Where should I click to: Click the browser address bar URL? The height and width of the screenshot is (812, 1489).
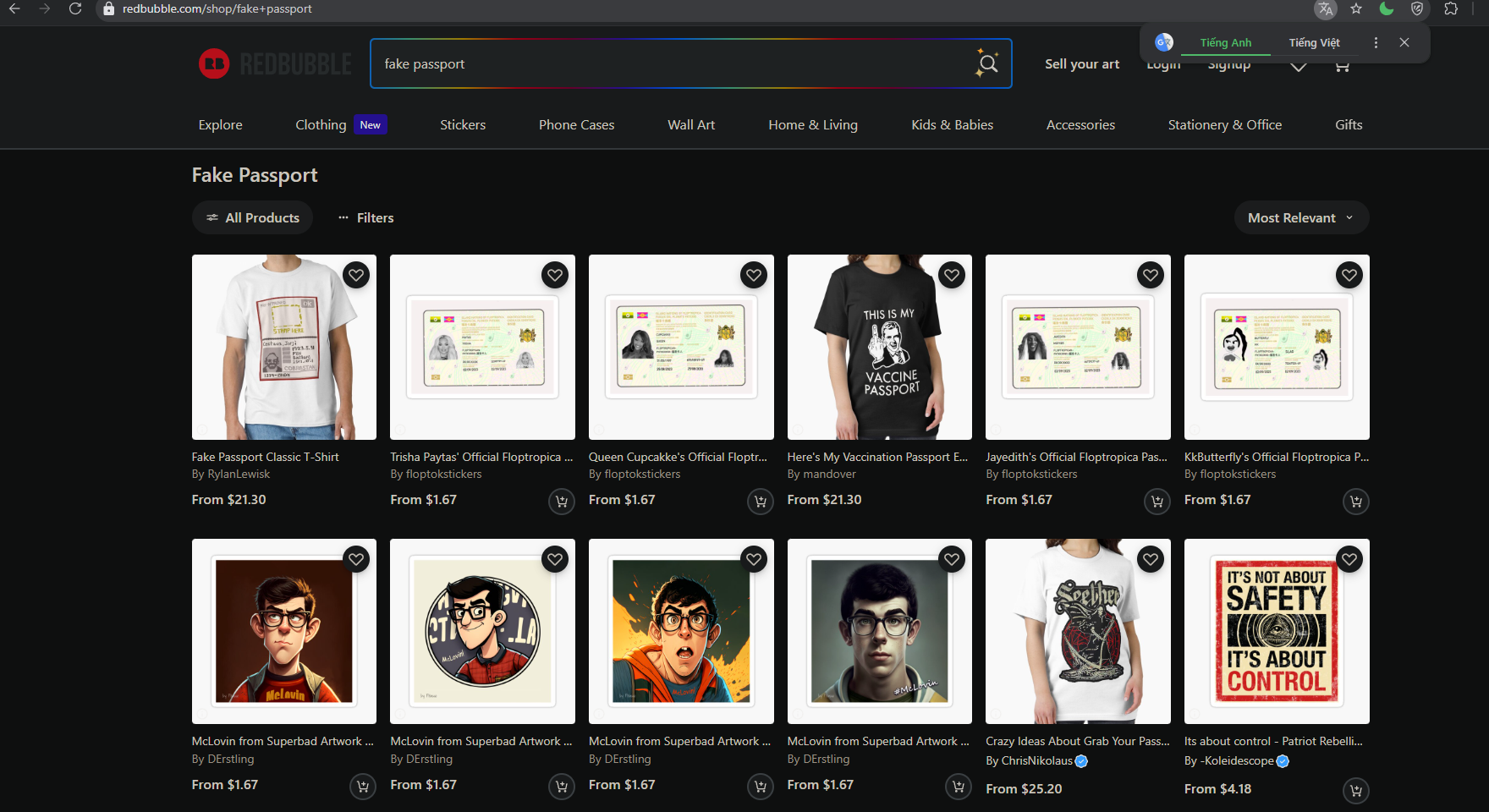[217, 8]
